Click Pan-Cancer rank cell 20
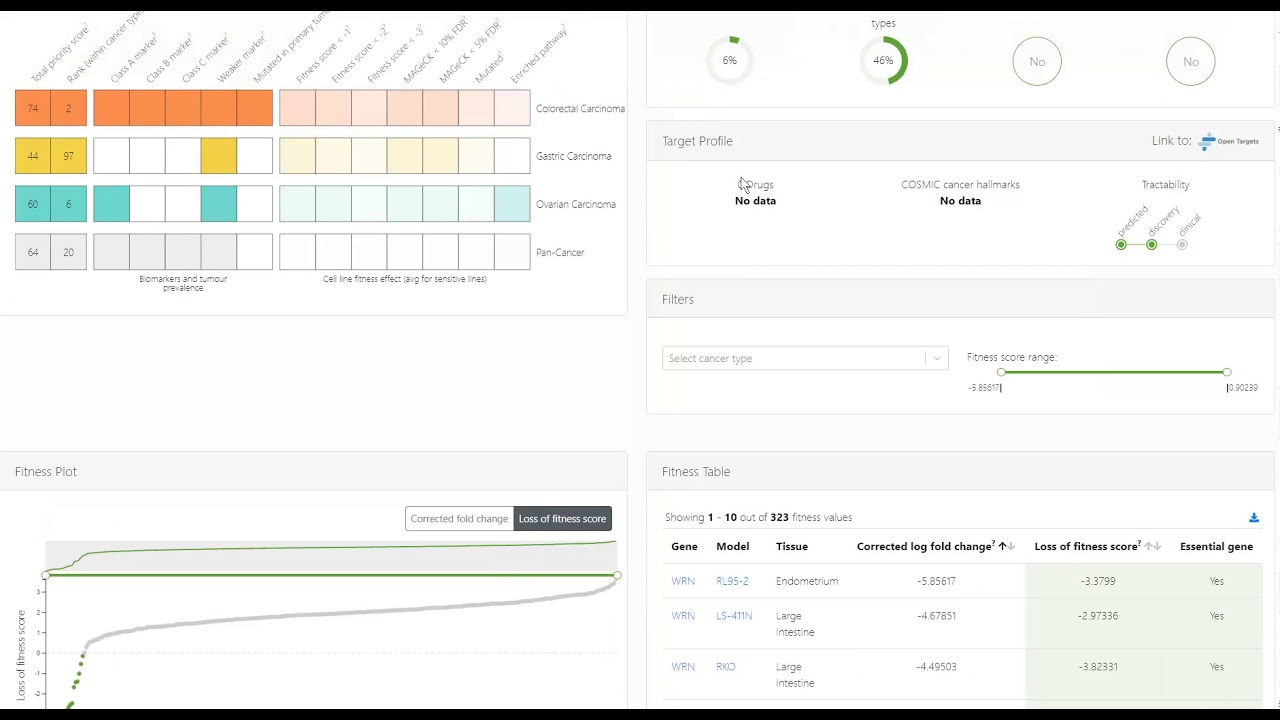Image resolution: width=1280 pixels, height=720 pixels. [69, 252]
